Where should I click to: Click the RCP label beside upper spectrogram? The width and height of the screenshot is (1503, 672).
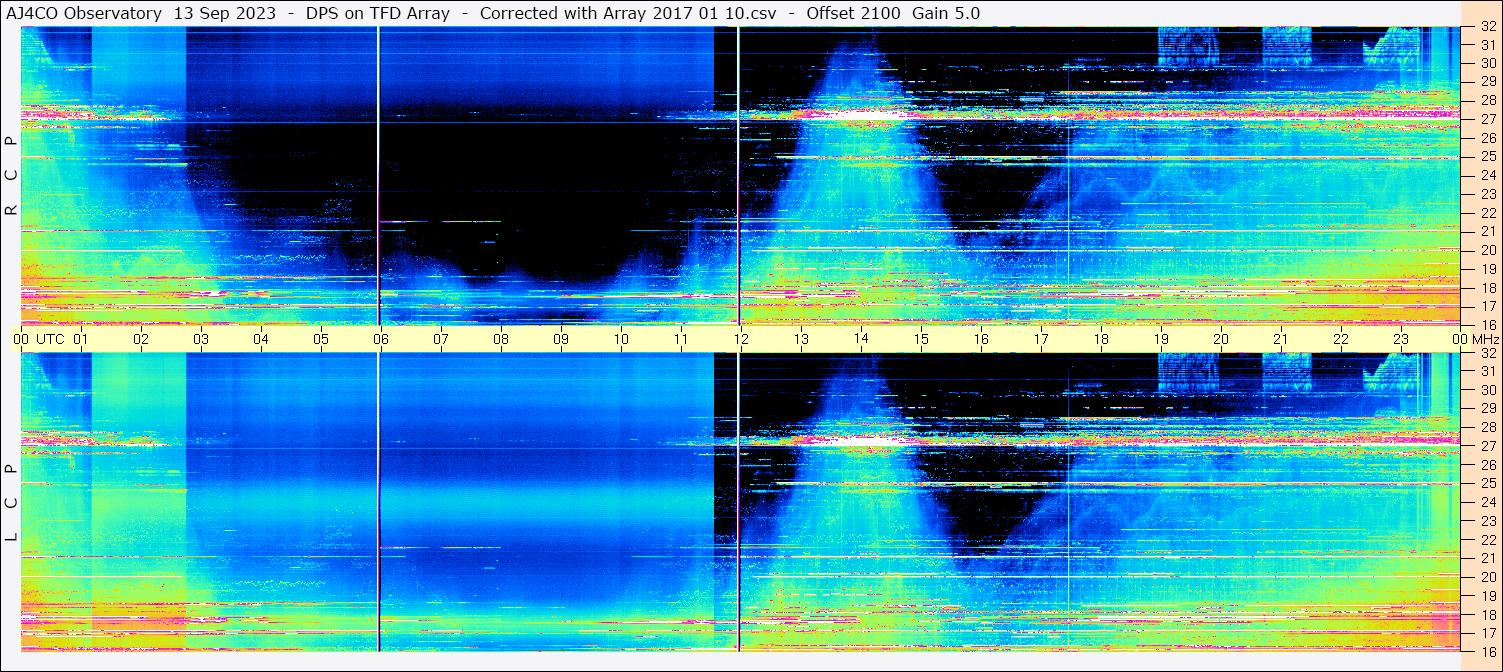[12, 176]
